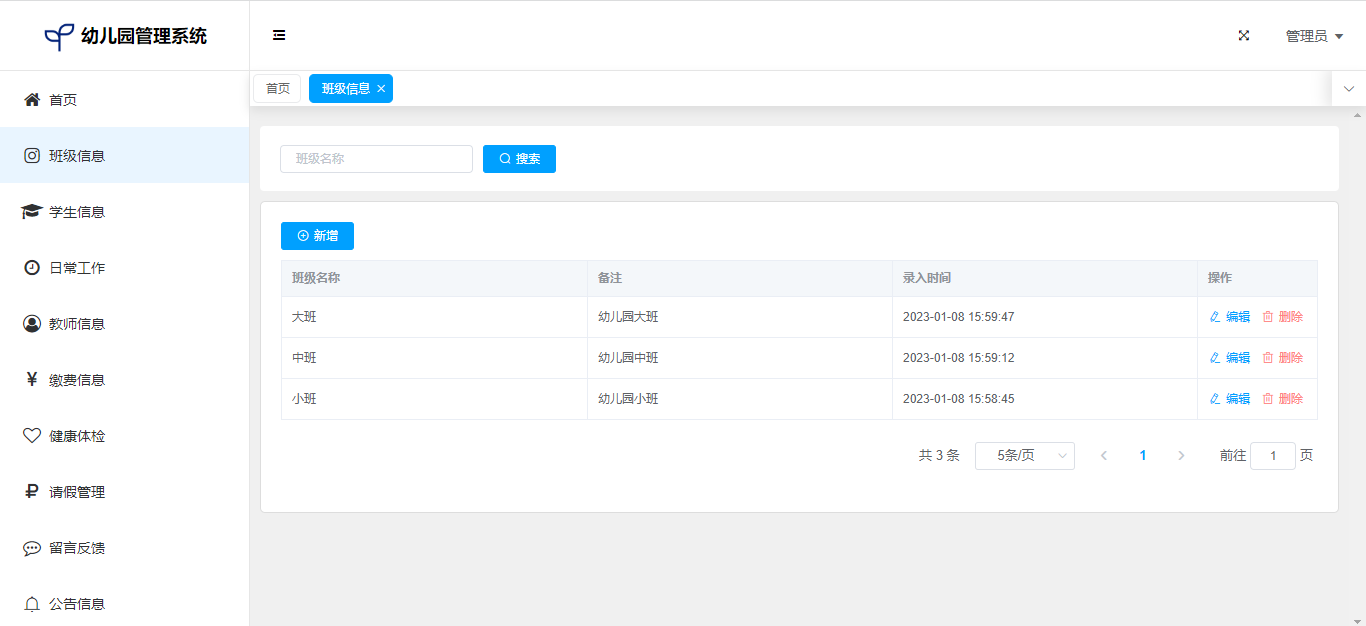Click the yen icon for 缴费信息

tap(32, 380)
